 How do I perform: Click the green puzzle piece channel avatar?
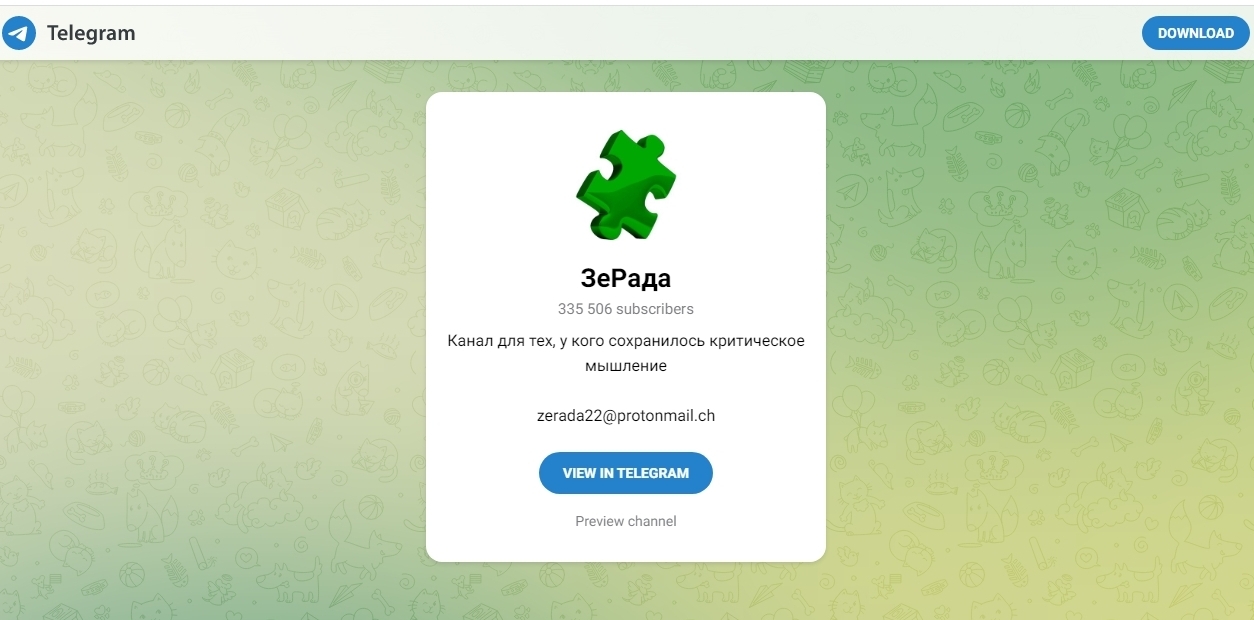click(x=626, y=185)
